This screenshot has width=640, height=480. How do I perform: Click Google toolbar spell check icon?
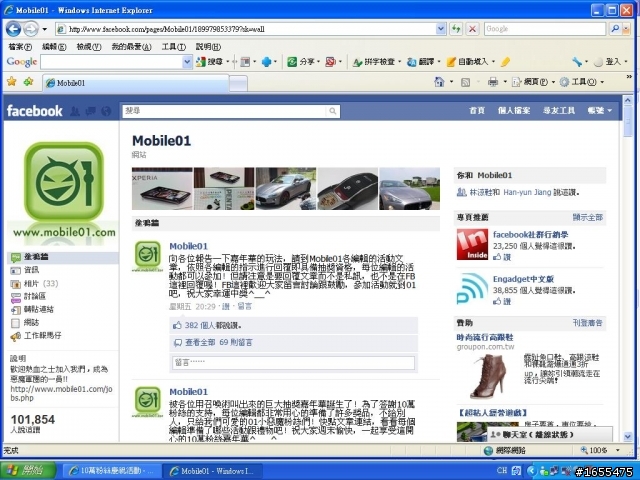click(358, 62)
